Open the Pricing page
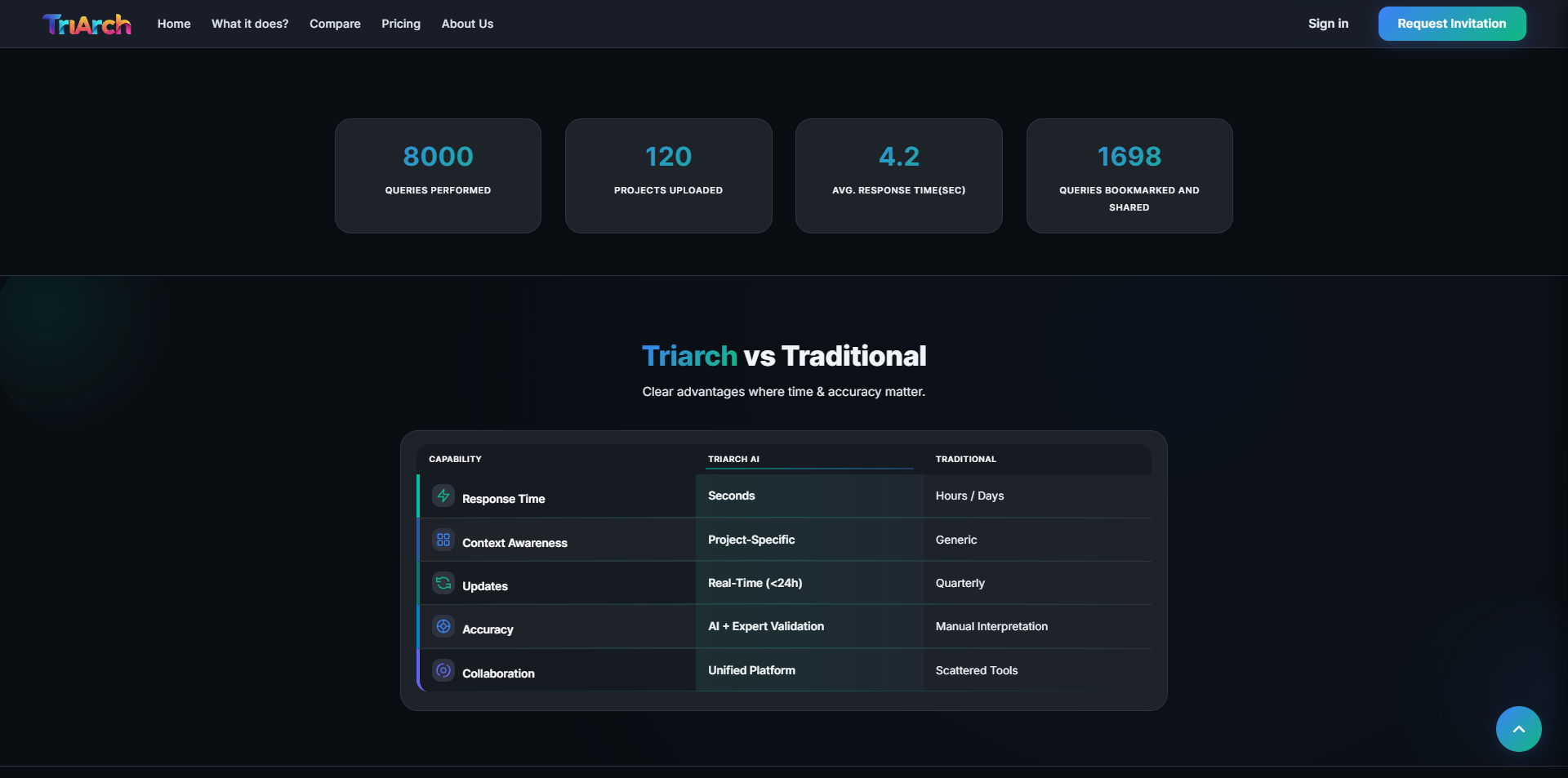 (x=400, y=24)
